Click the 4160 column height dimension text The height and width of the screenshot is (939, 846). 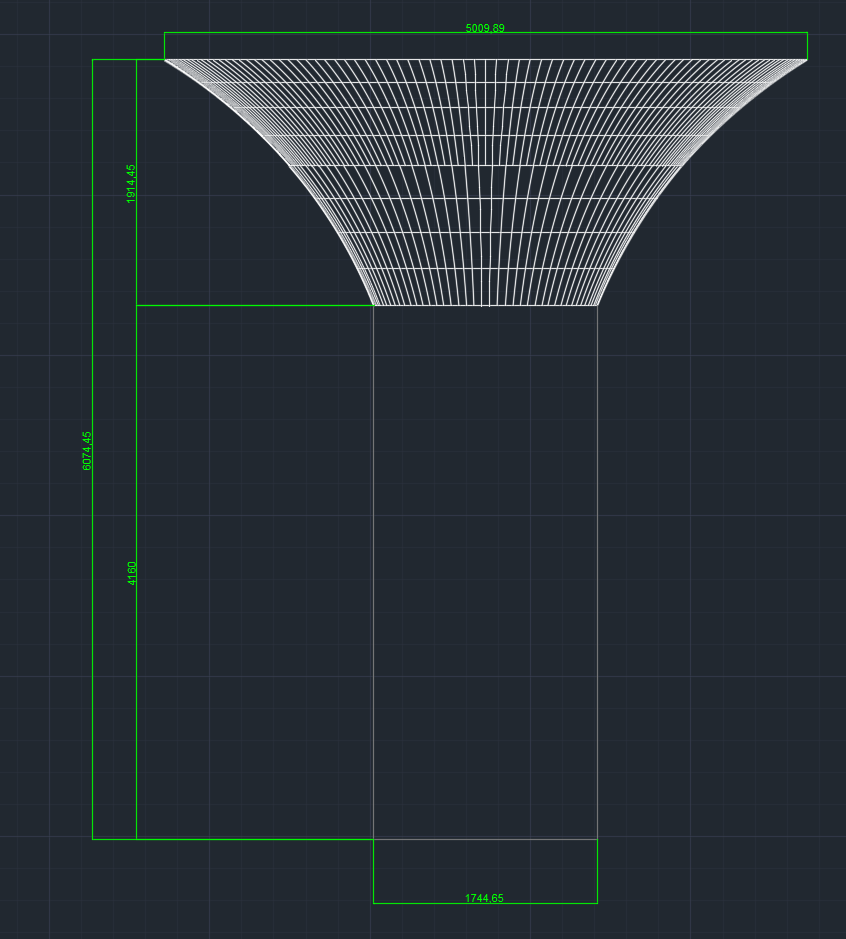tap(132, 573)
